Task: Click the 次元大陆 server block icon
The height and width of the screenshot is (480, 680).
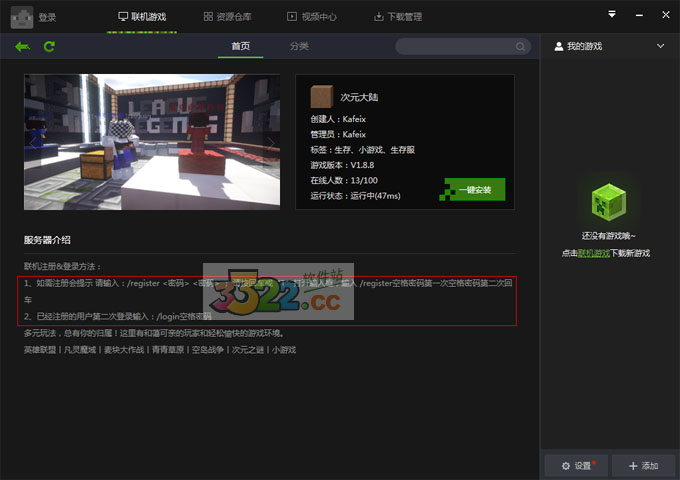Action: [322, 96]
